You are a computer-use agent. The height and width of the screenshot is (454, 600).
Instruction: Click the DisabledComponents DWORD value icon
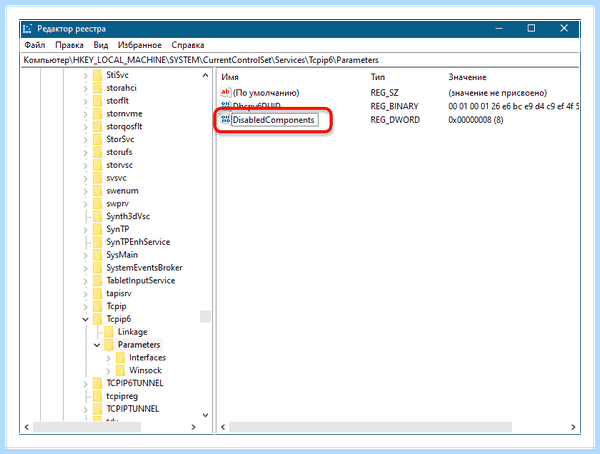226,119
